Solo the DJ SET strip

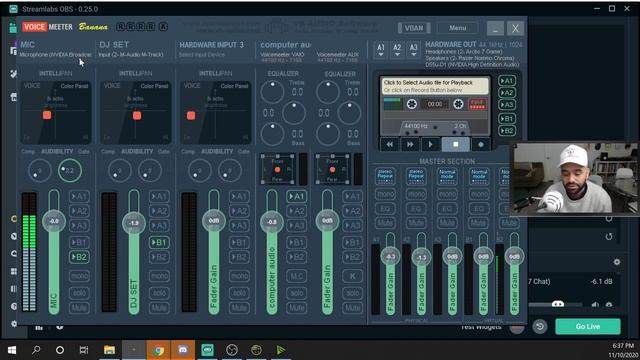point(159,293)
